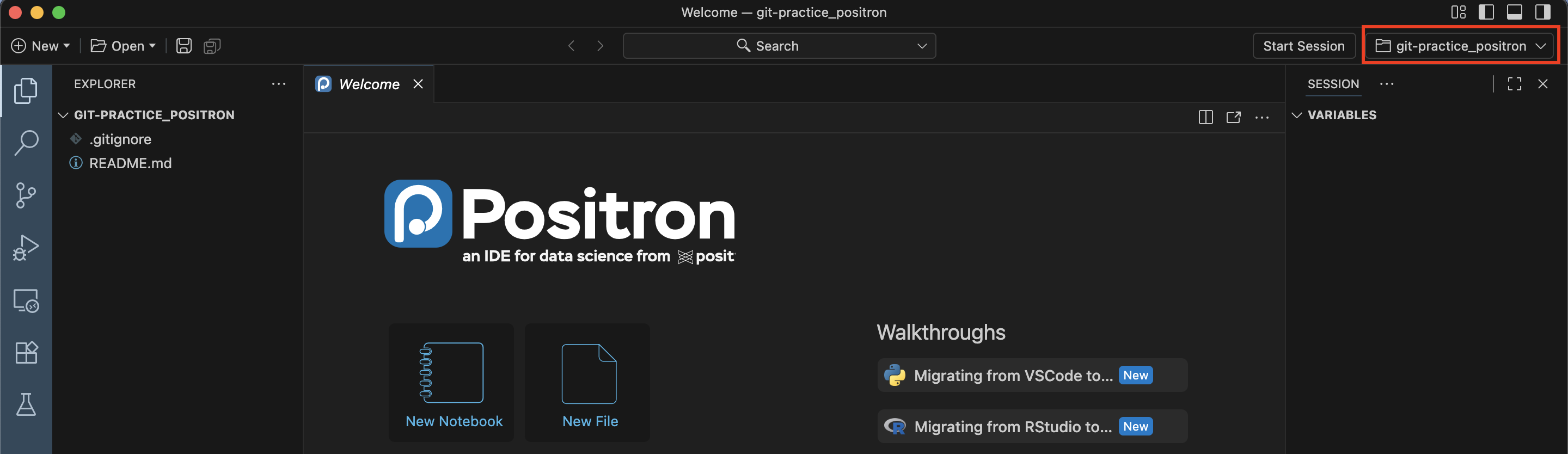Open the Testing flask view
The height and width of the screenshot is (454, 1568).
pyautogui.click(x=26, y=404)
